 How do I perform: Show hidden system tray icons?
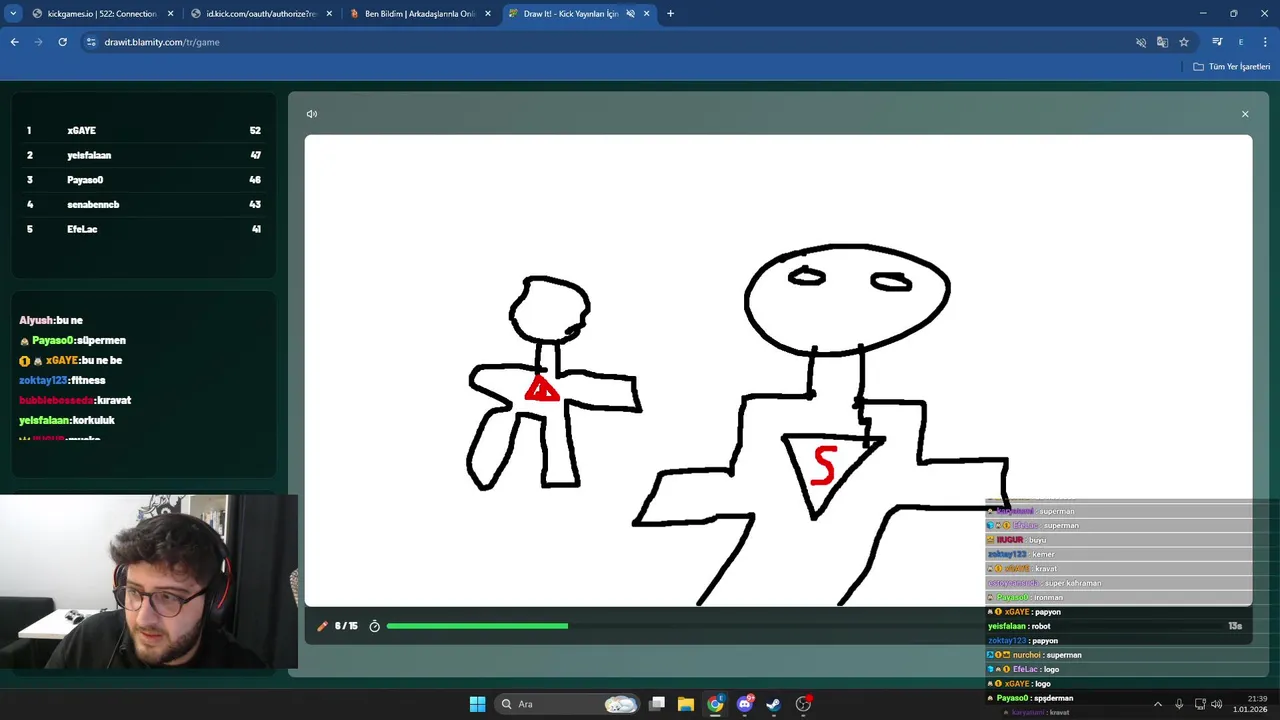(x=1158, y=704)
